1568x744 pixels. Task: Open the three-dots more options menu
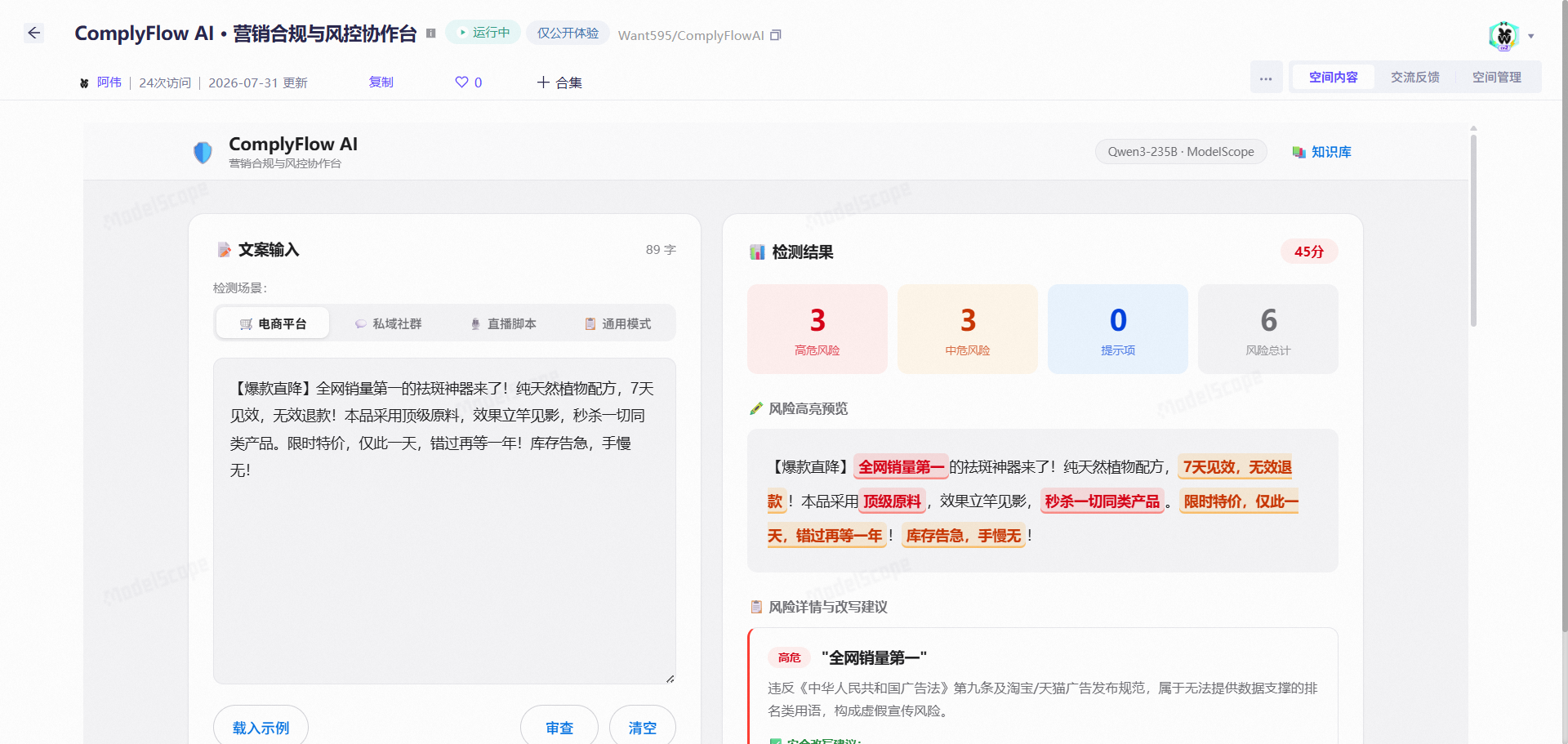pyautogui.click(x=1266, y=78)
